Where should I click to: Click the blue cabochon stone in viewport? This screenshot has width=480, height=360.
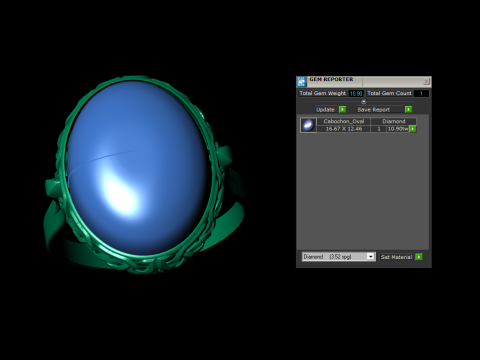[x=138, y=168]
